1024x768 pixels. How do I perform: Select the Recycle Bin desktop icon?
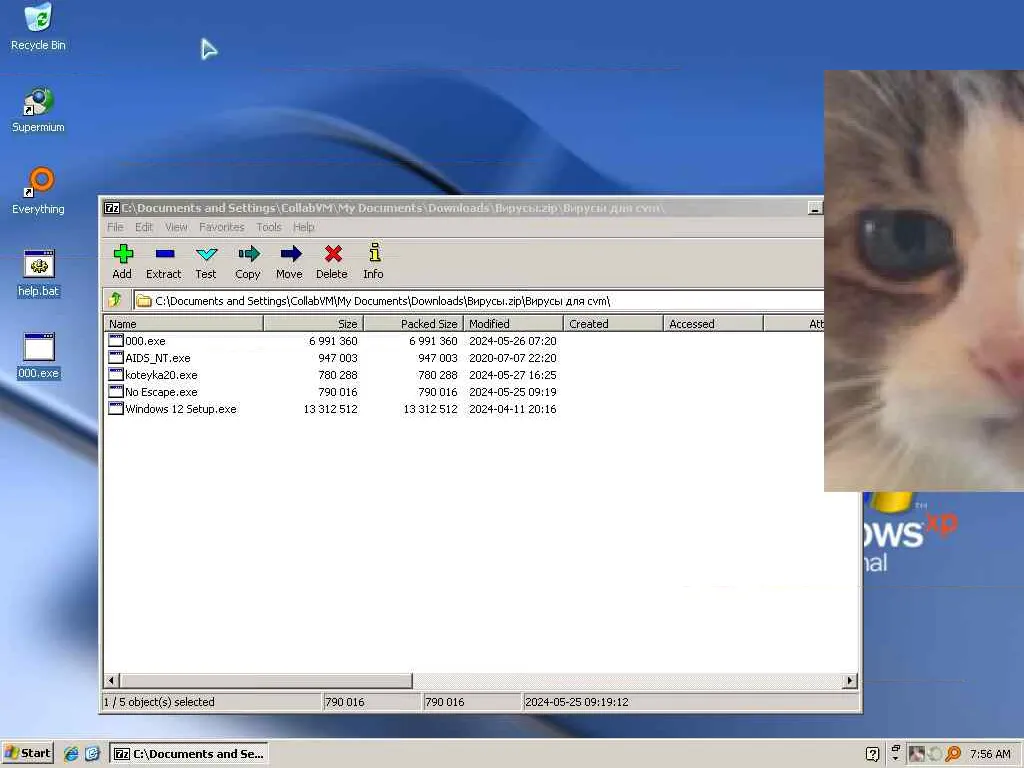click(x=38, y=27)
